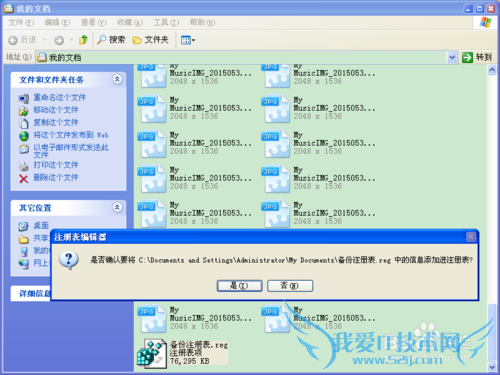Image resolution: width=500 pixels, height=375 pixels.
Task: Click 否(N) in registry editor dialog
Action: pos(290,286)
